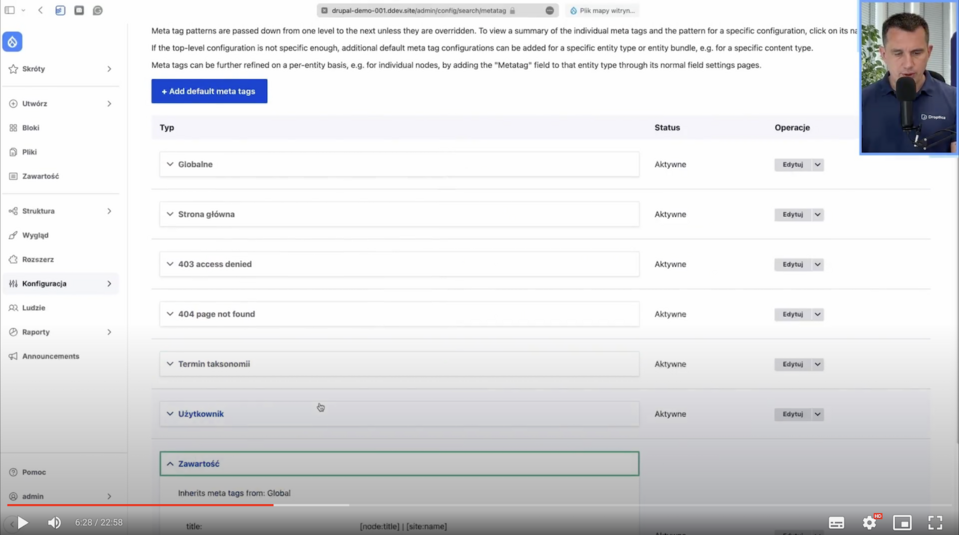Image resolution: width=959 pixels, height=535 pixels.
Task: Click the Pomoc help icon
Action: tap(13, 472)
